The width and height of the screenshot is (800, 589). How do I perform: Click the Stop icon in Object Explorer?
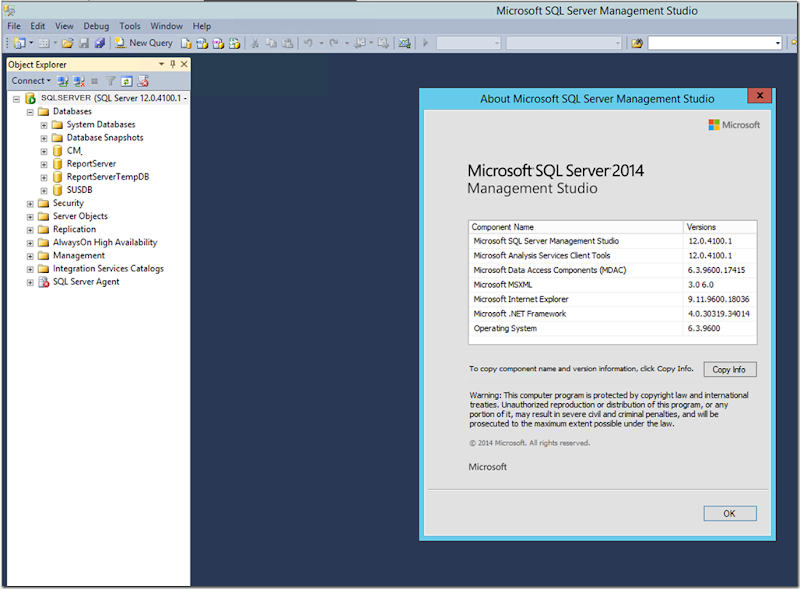point(94,81)
